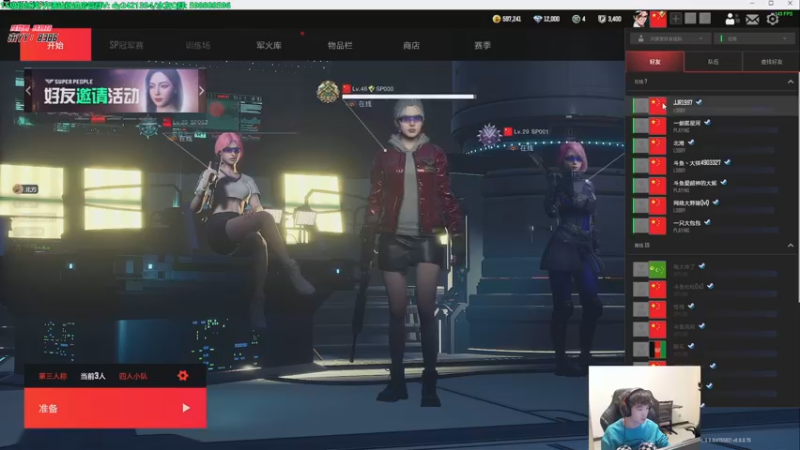
Task: Show the next banner with right arrow
Action: coord(202,91)
